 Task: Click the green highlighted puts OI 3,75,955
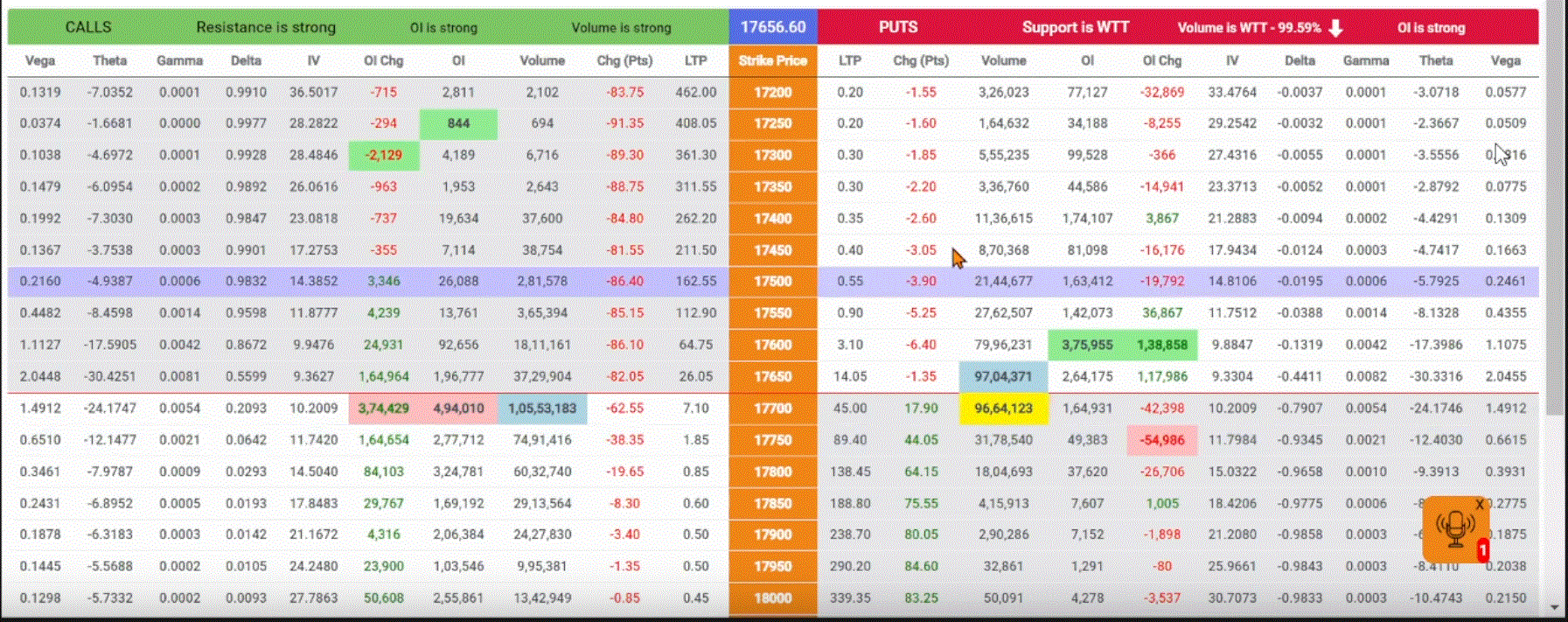(1087, 345)
